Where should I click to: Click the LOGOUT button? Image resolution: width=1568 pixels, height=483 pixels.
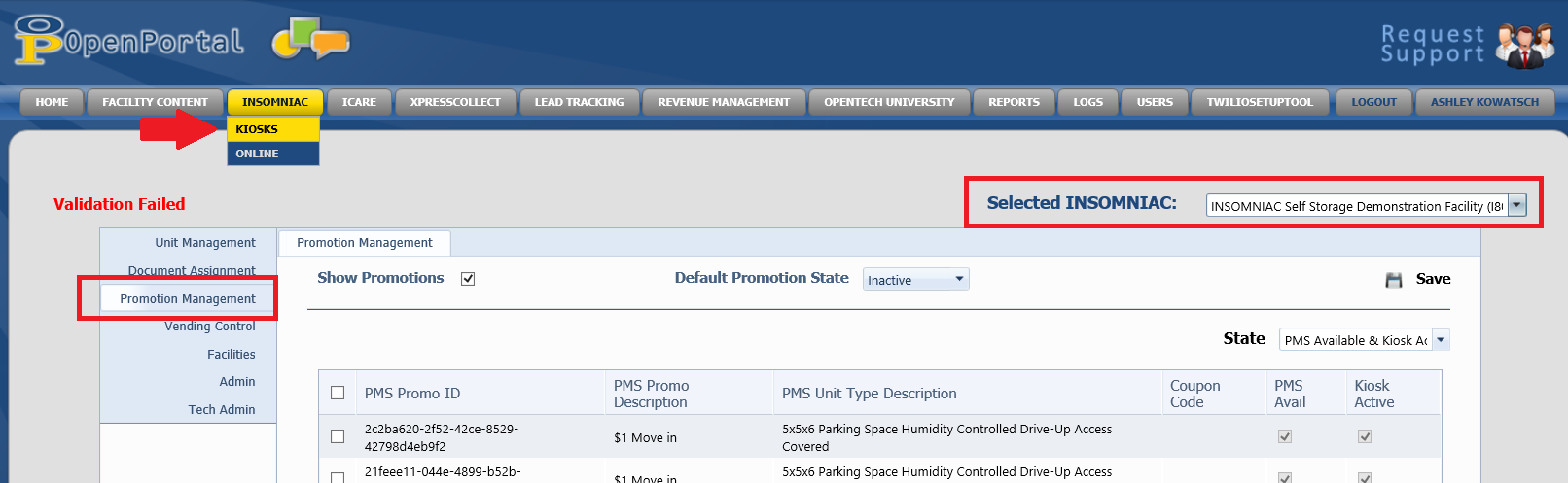pyautogui.click(x=1373, y=102)
